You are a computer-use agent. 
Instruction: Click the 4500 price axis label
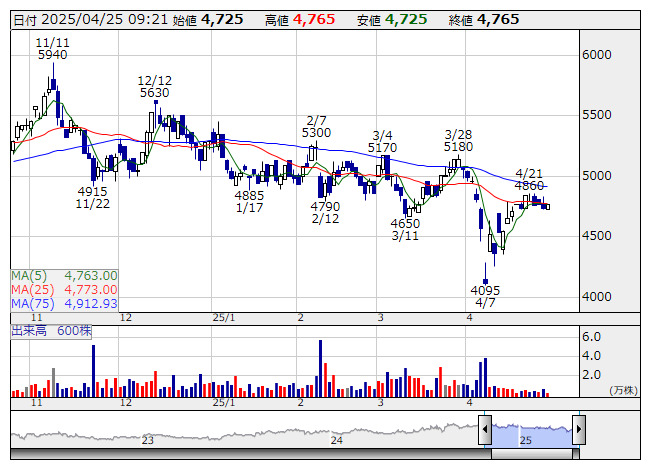(597, 236)
